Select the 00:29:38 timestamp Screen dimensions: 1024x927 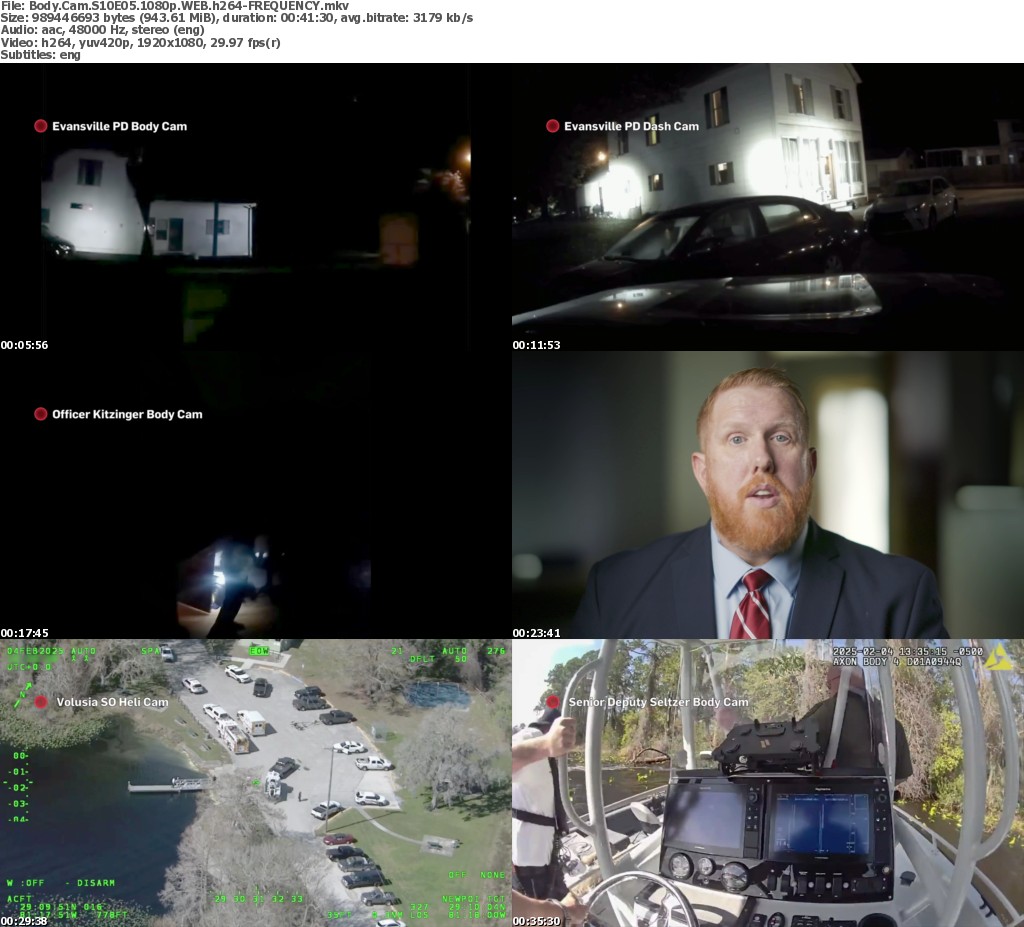pos(24,921)
